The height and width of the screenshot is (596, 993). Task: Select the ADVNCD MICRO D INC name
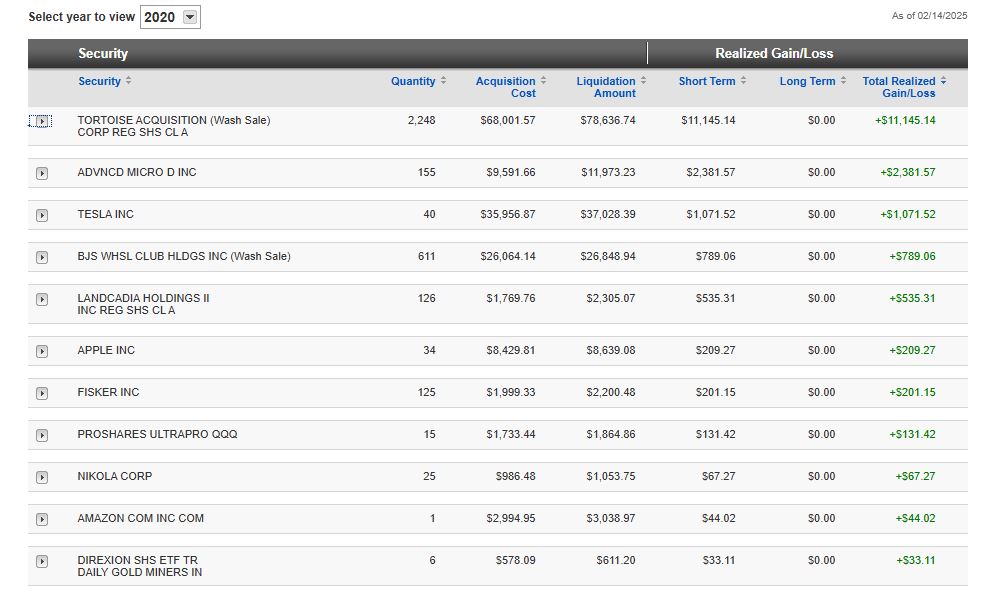click(137, 172)
